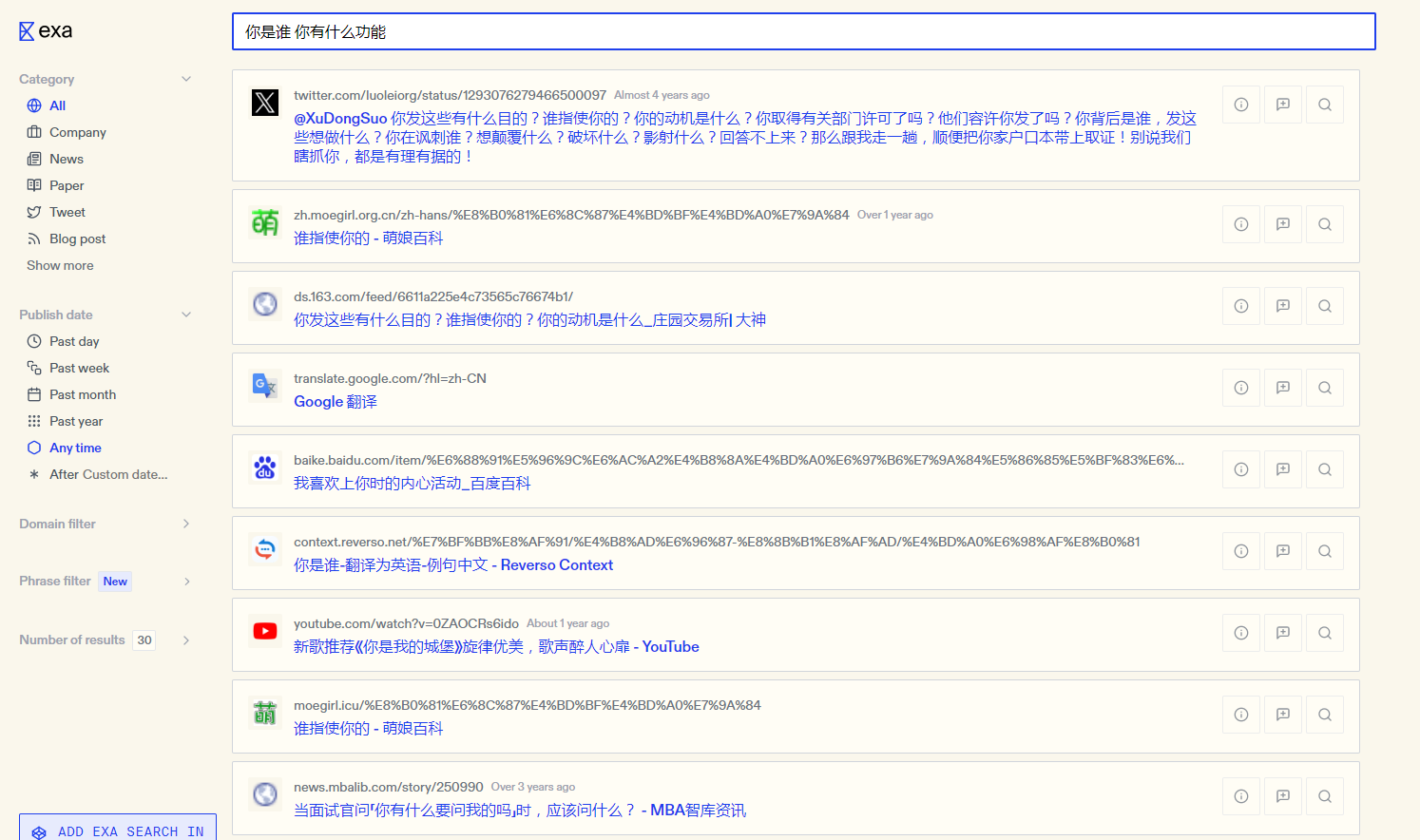Click info icon on ds.163.com result

tap(1241, 306)
